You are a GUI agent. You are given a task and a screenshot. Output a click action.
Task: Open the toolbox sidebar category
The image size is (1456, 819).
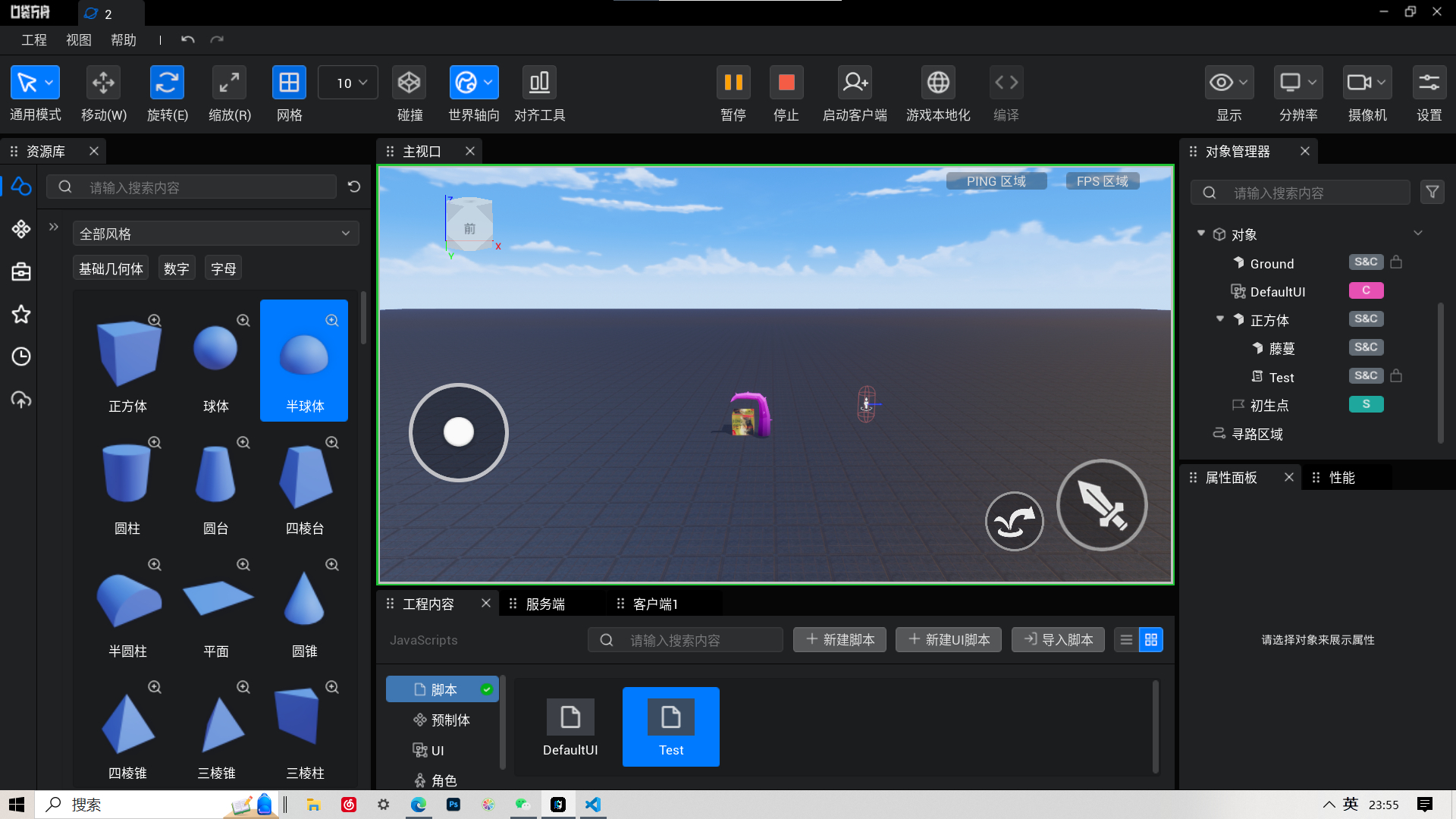pos(21,271)
